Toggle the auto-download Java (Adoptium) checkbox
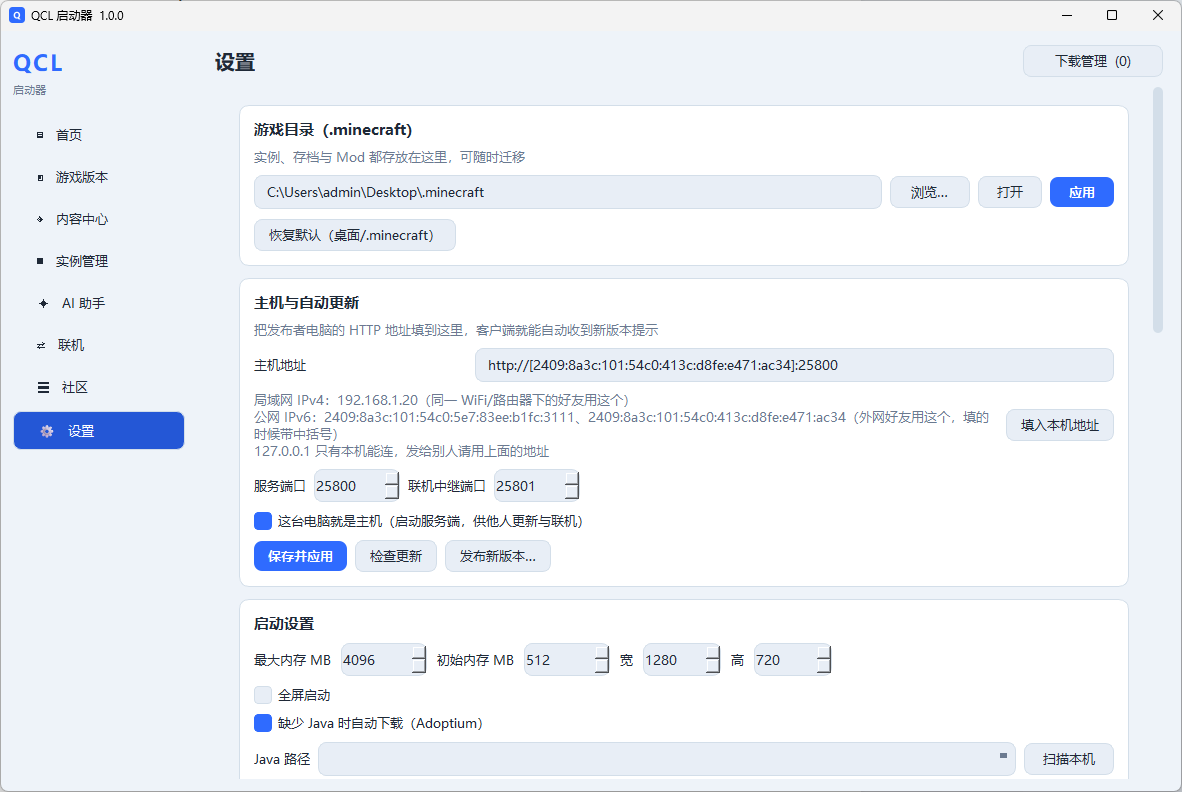 click(263, 723)
